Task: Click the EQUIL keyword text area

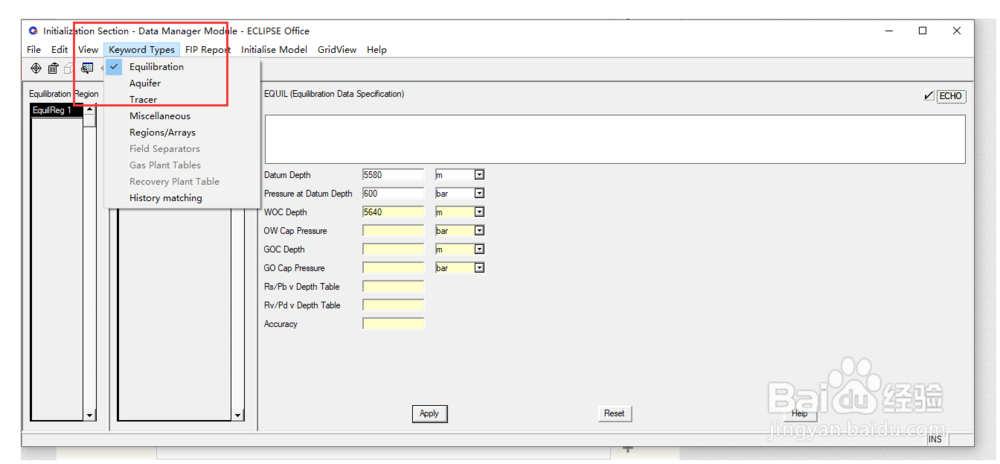Action: pos(615,140)
